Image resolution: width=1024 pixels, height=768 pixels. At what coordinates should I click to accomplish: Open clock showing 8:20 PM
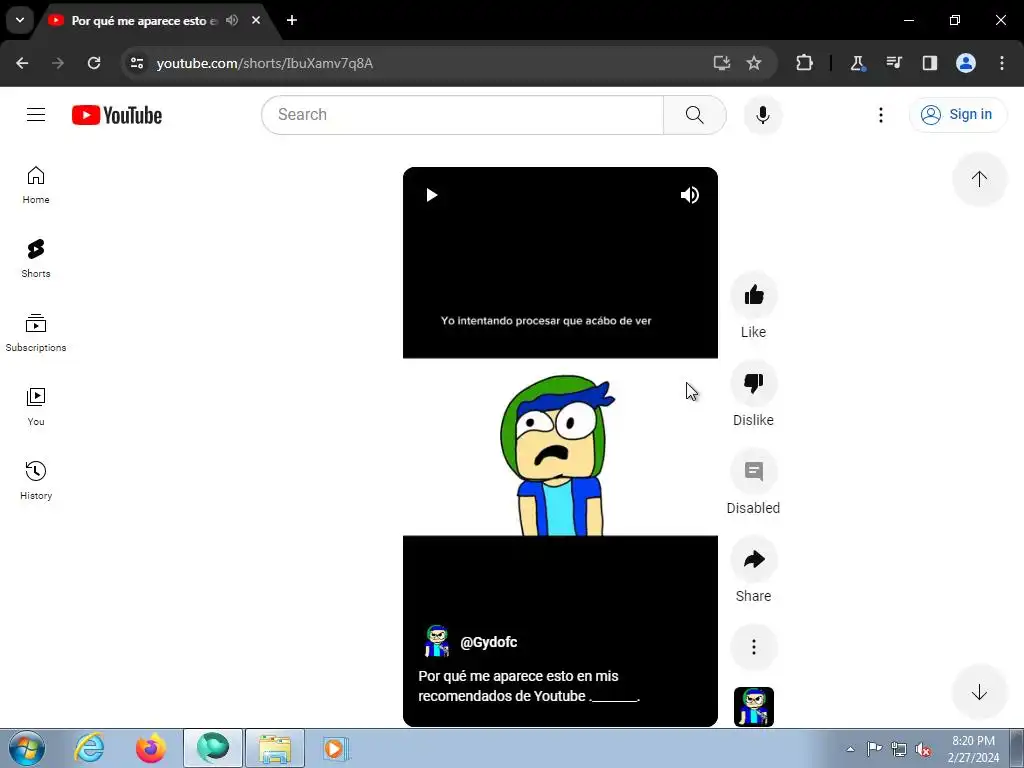click(973, 749)
